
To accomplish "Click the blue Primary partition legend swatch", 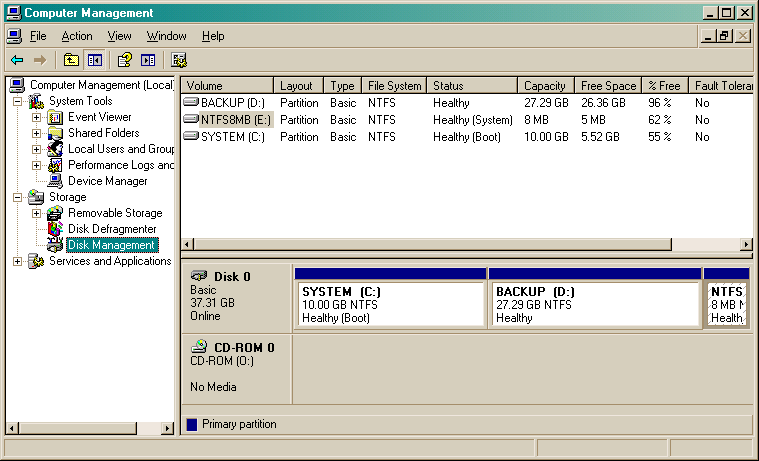I will pyautogui.click(x=192, y=425).
